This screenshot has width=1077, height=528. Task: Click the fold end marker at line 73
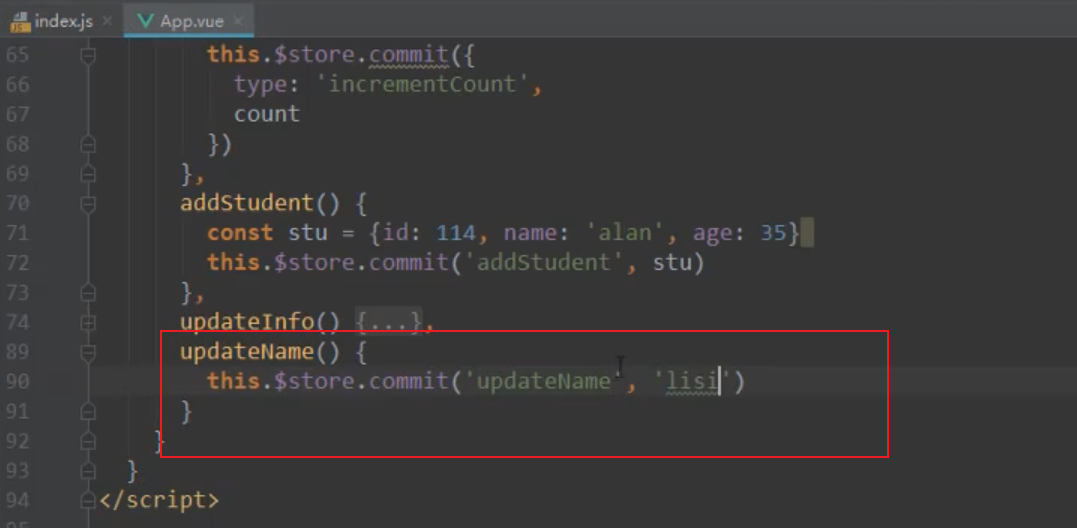pos(88,293)
